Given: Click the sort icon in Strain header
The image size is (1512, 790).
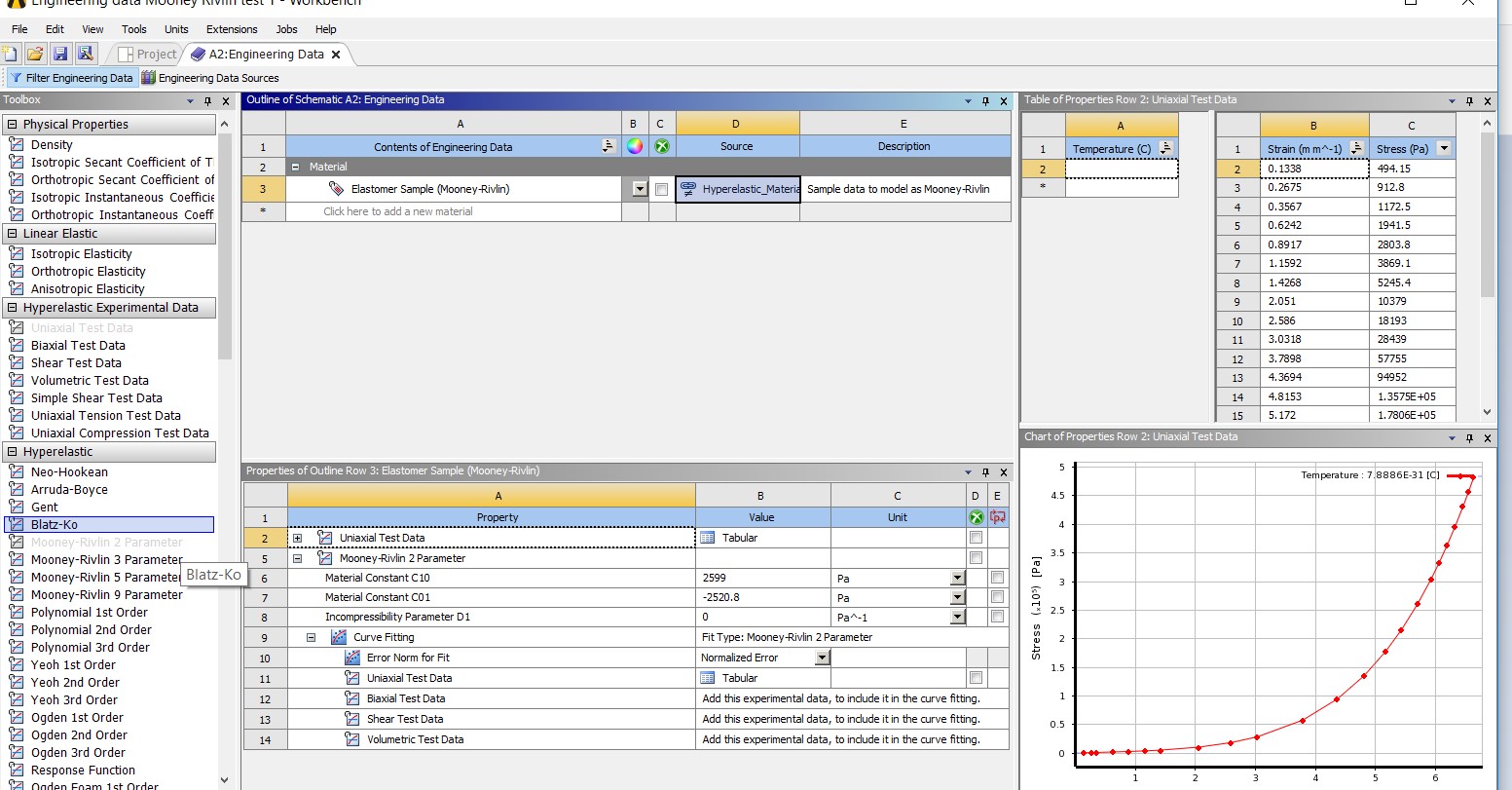Looking at the screenshot, I should pos(1356,149).
